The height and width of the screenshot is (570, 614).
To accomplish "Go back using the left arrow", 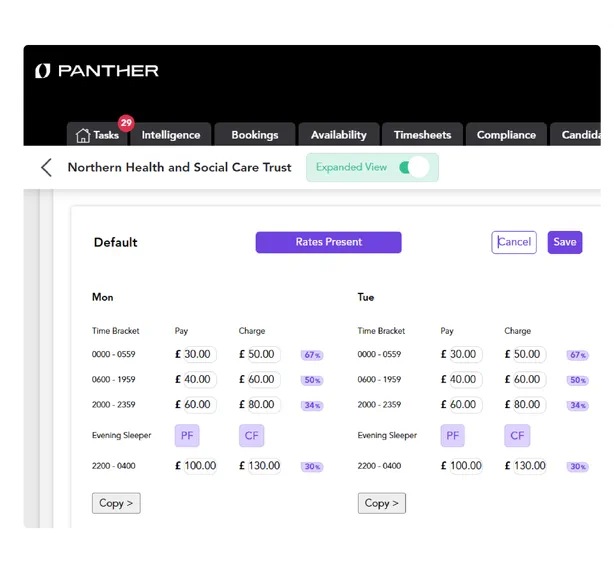I will point(47,168).
